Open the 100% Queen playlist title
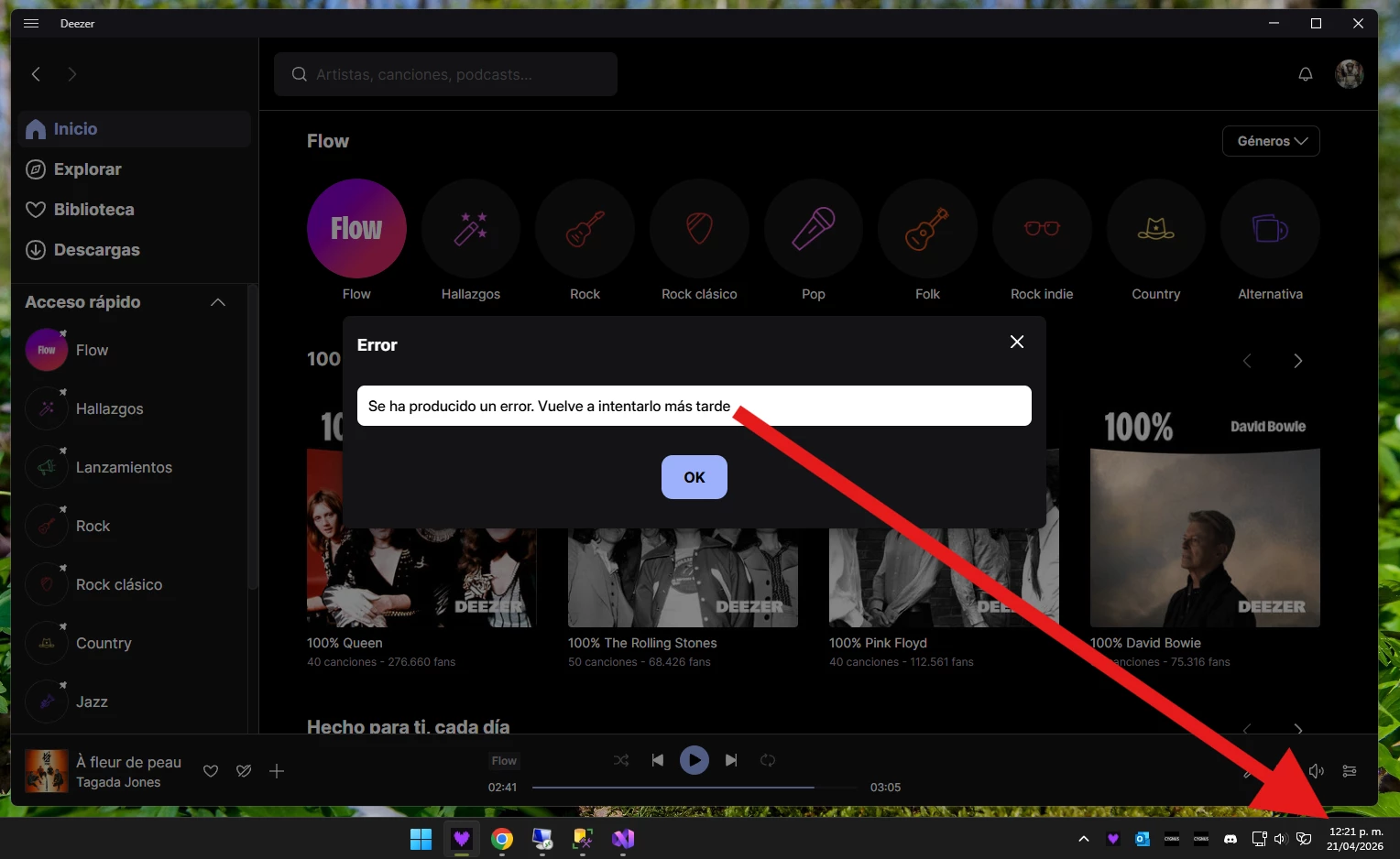The image size is (1400, 859). coord(345,643)
